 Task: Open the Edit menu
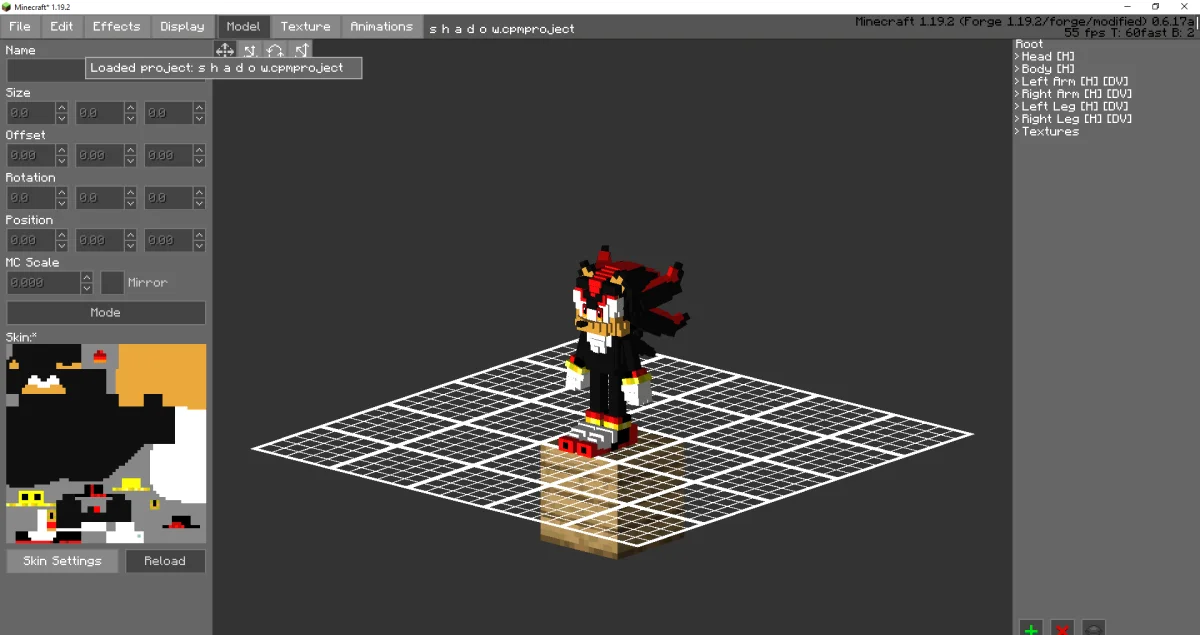[x=62, y=27]
